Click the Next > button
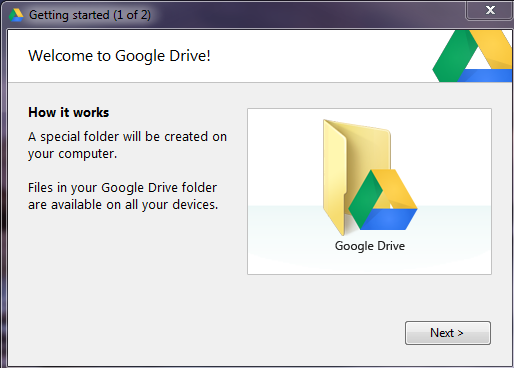 (448, 333)
